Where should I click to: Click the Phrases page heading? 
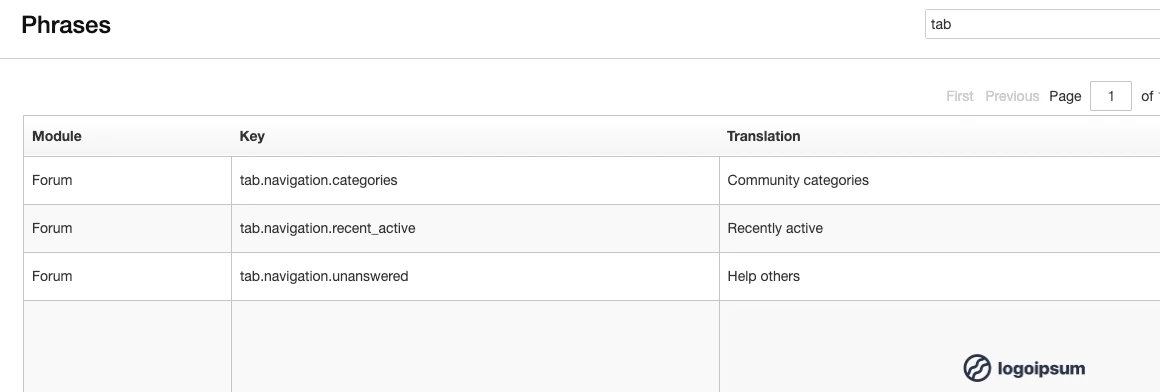click(x=66, y=24)
